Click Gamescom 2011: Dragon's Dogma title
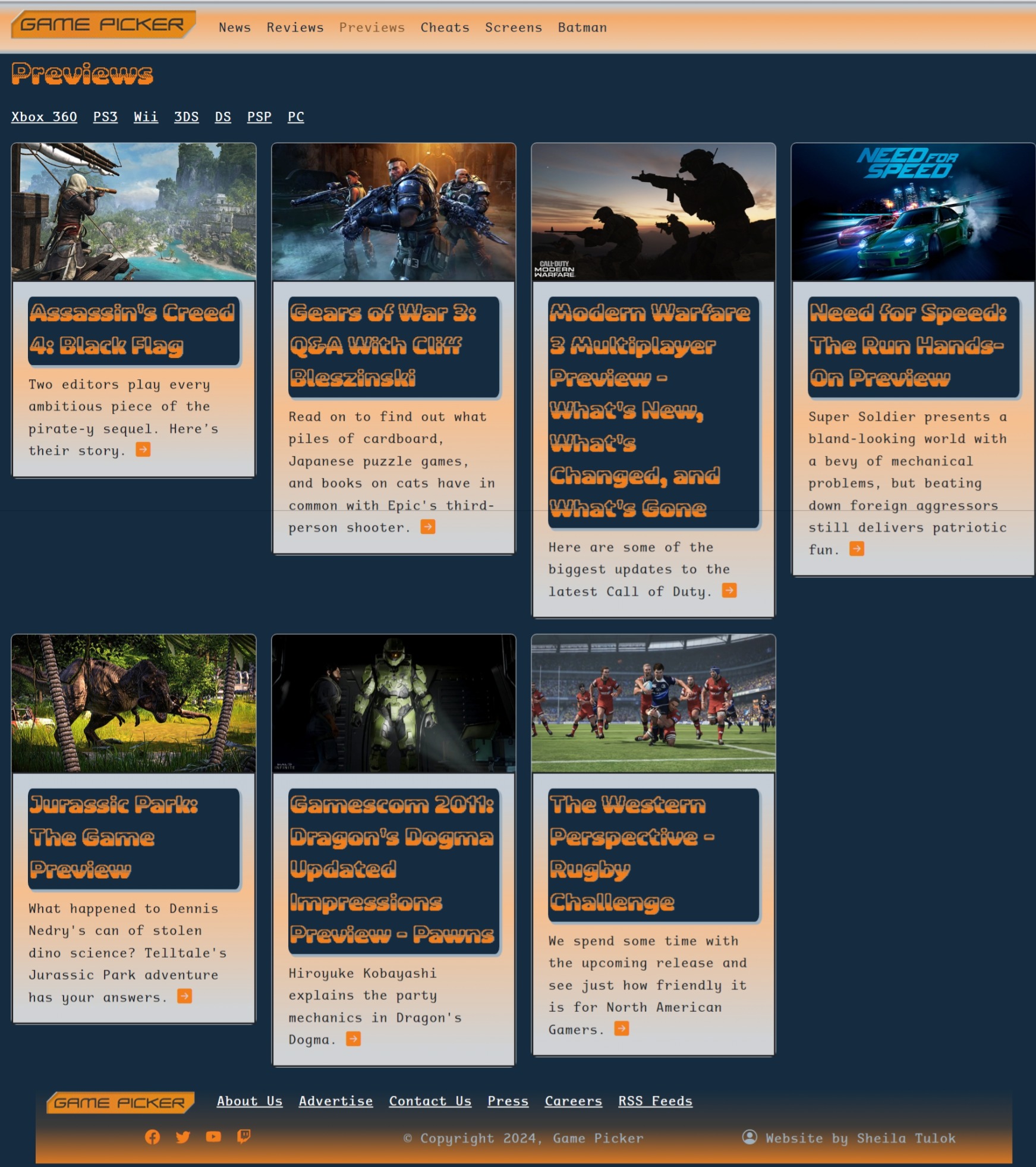Image resolution: width=1036 pixels, height=1167 pixels. pyautogui.click(x=393, y=871)
